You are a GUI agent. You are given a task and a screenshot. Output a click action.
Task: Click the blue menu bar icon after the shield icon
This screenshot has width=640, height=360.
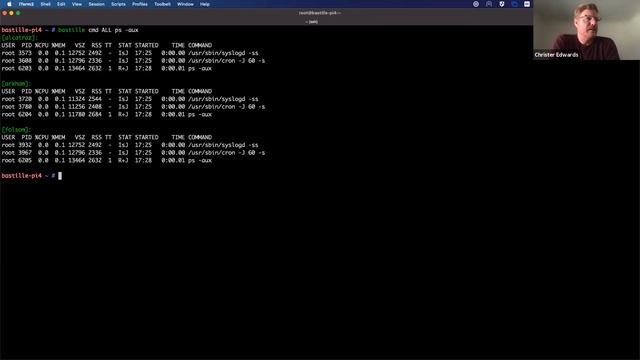[x=514, y=4]
